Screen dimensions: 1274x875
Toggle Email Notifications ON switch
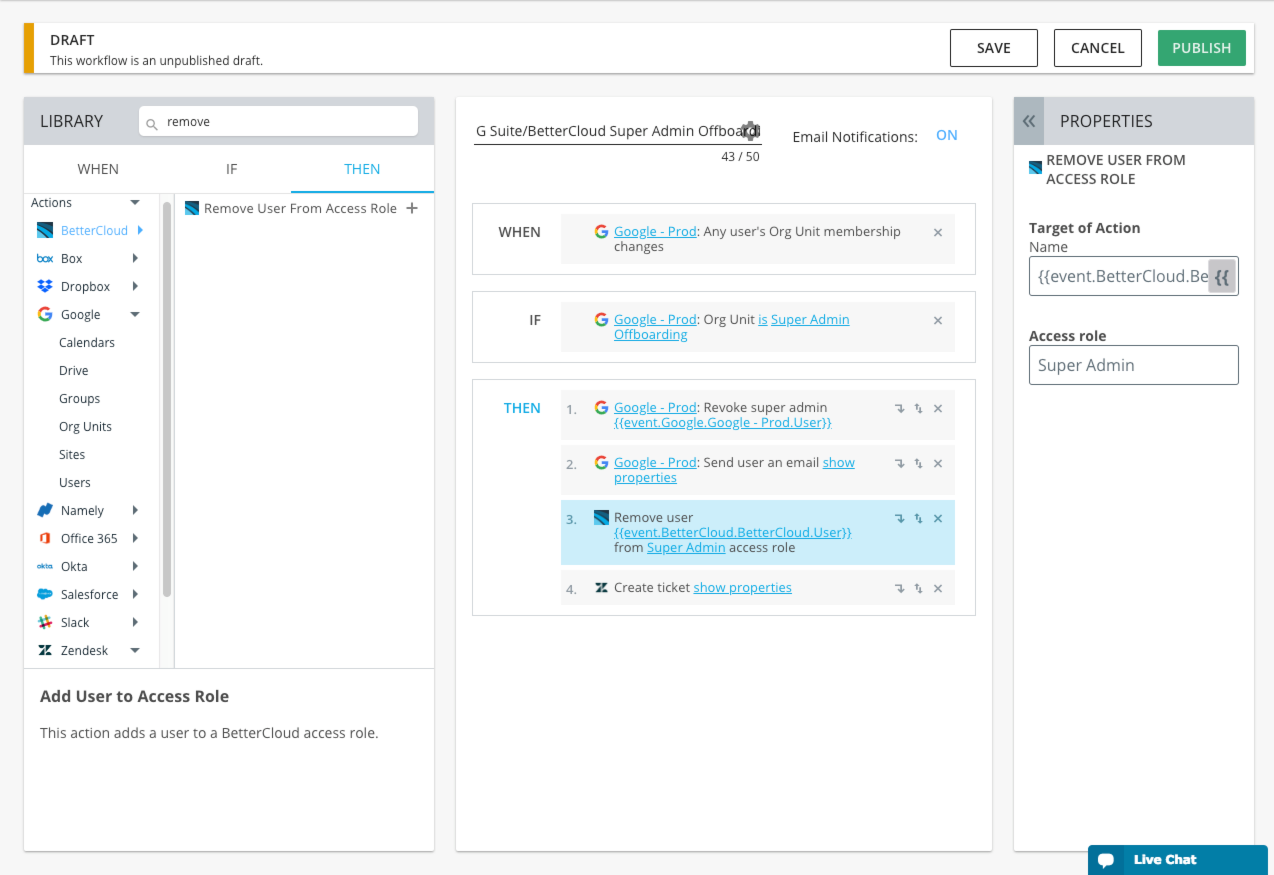click(947, 135)
